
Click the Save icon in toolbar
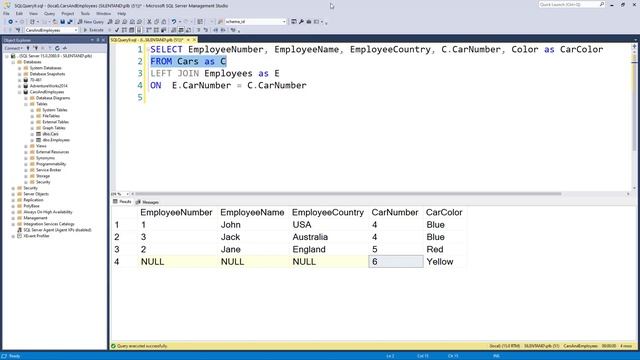(62, 22)
